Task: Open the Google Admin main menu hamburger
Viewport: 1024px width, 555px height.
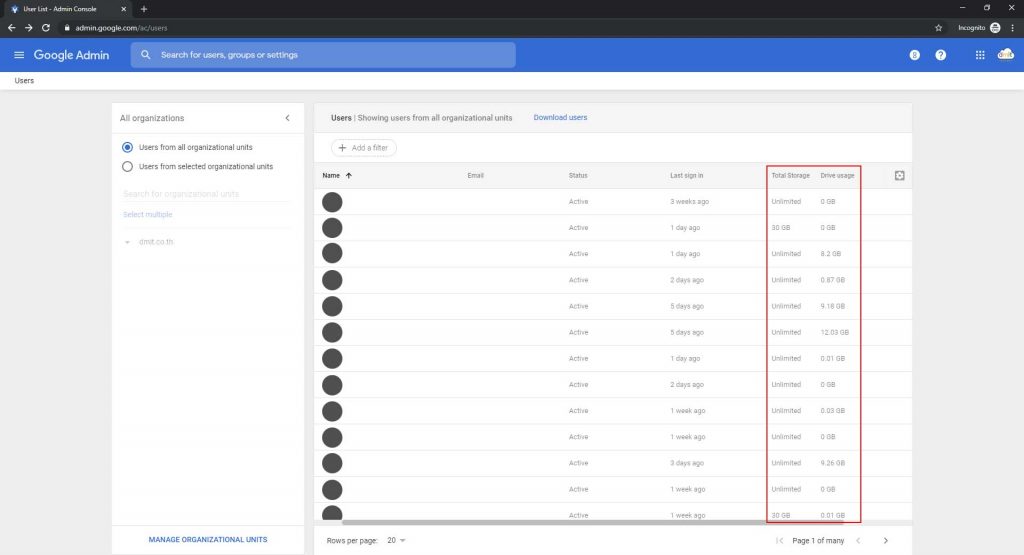Action: (19, 55)
